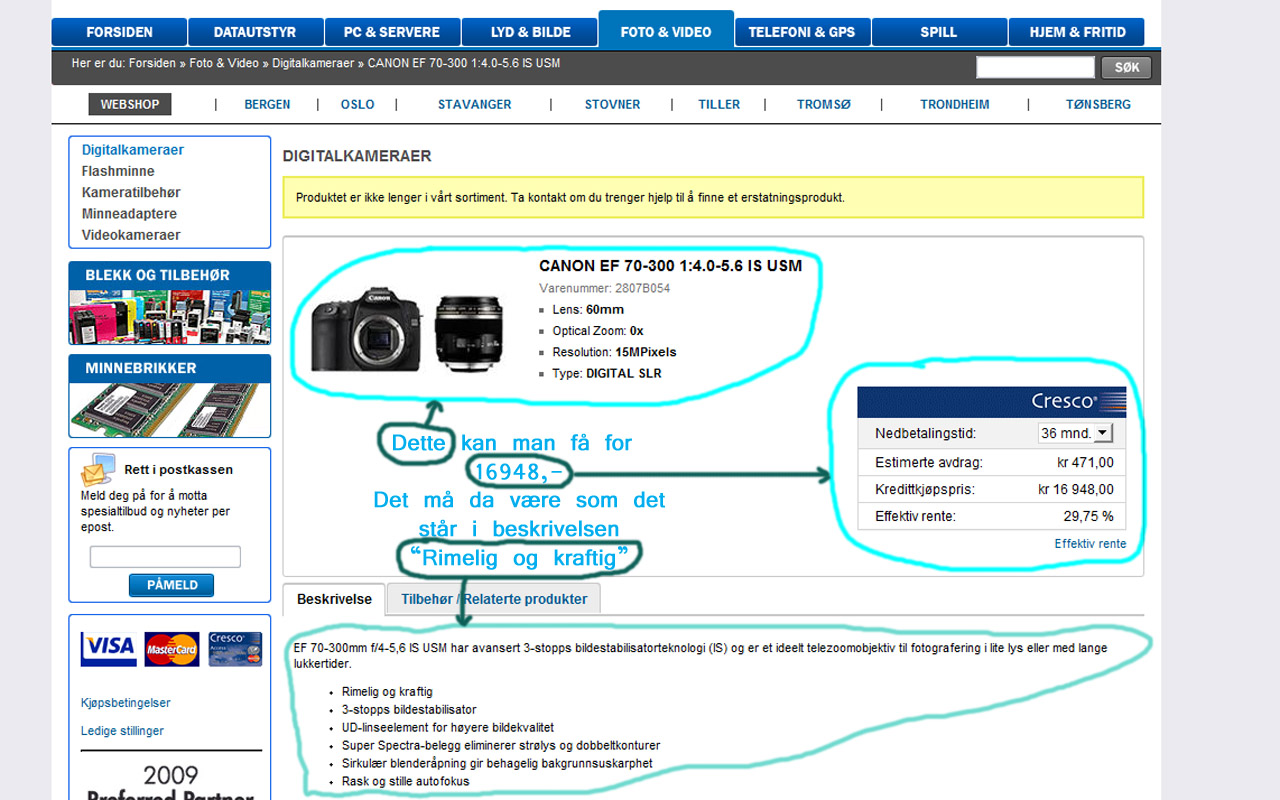The height and width of the screenshot is (800, 1280).
Task: Open Flashminne in sidebar menu
Action: pyautogui.click(x=118, y=171)
